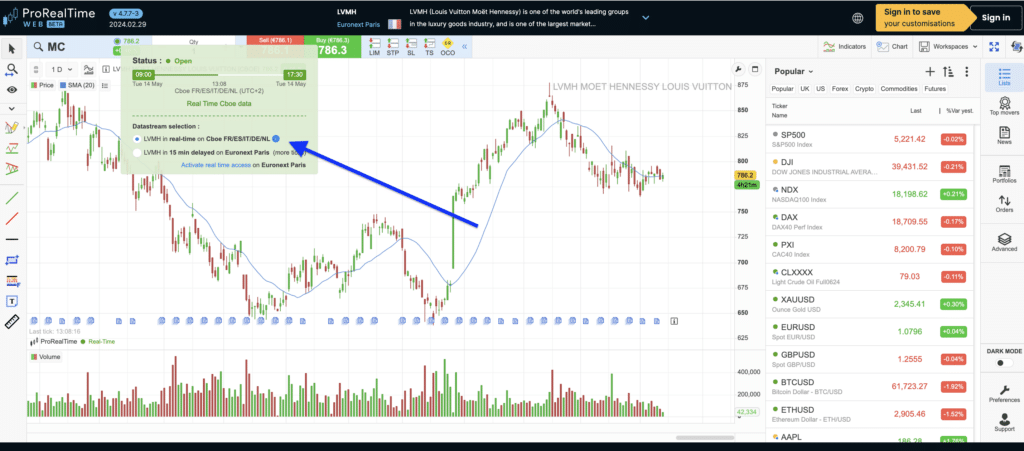This screenshot has width=1024, height=451.
Task: Select the support/resistance zigzag drawing tool
Action: pos(12,148)
